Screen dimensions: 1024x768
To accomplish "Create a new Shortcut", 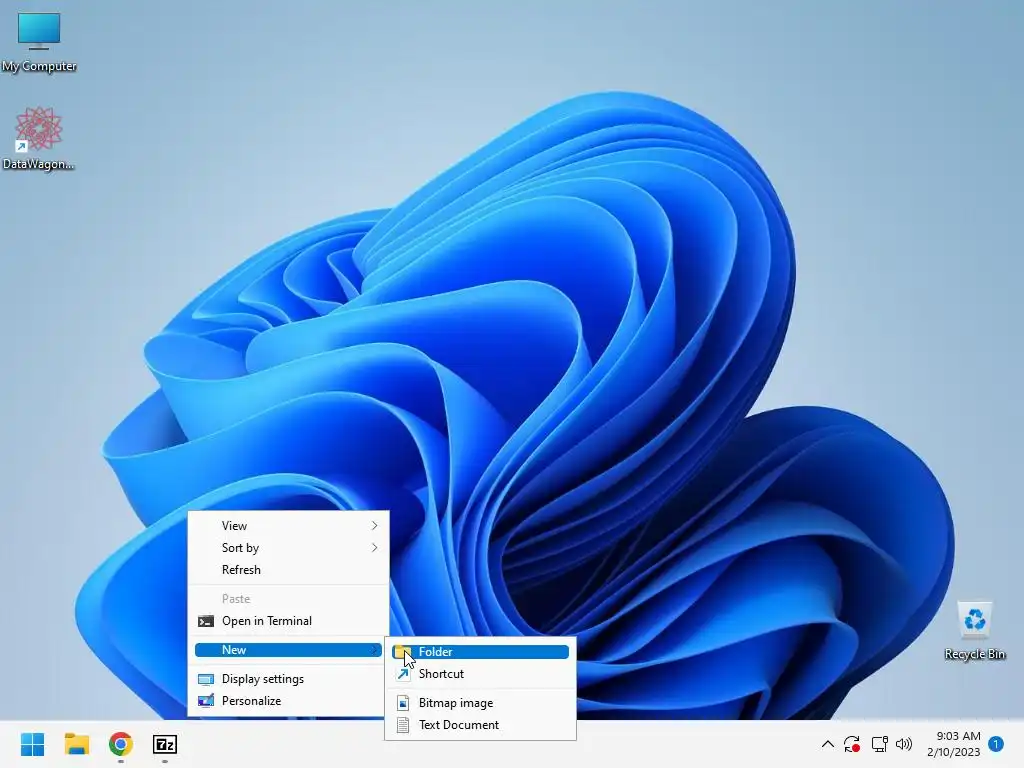I will coord(481,674).
